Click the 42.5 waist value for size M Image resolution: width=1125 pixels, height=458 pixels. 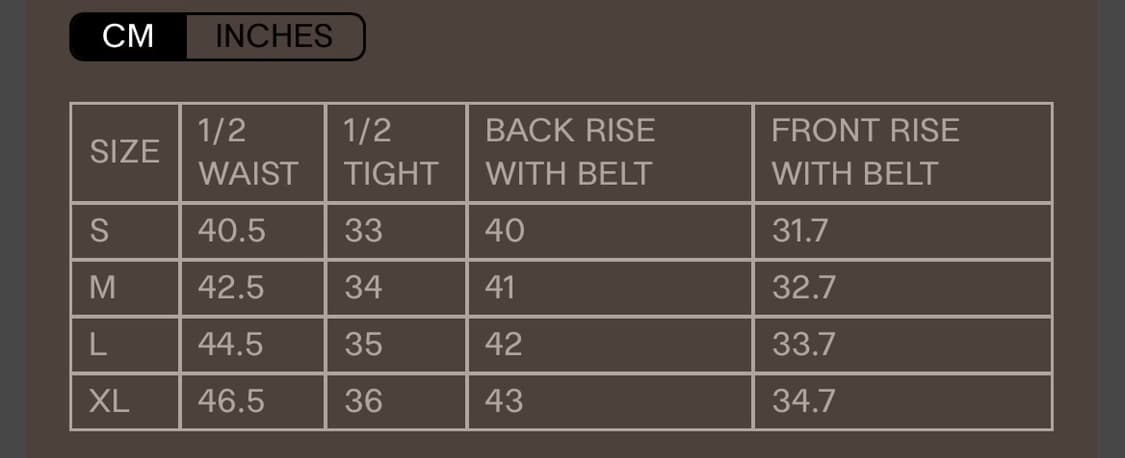(232, 288)
